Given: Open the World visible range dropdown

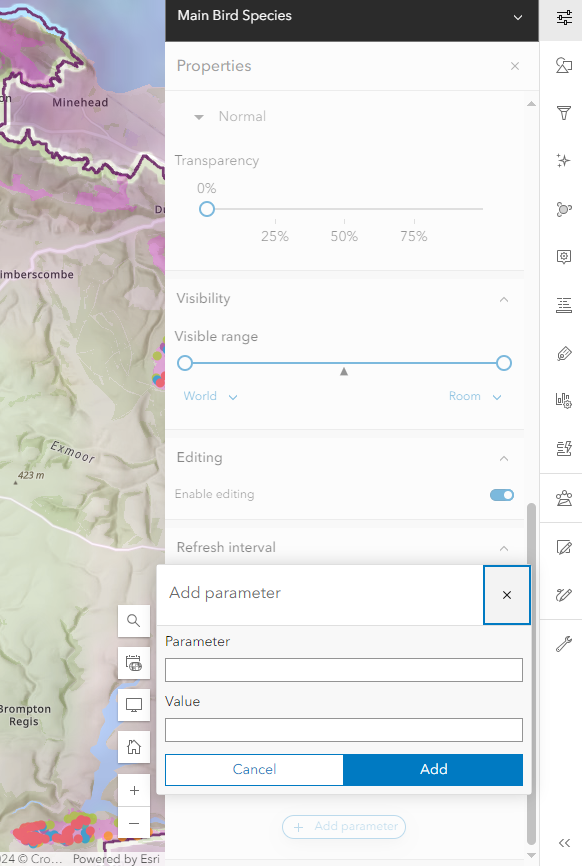Looking at the screenshot, I should (x=210, y=396).
